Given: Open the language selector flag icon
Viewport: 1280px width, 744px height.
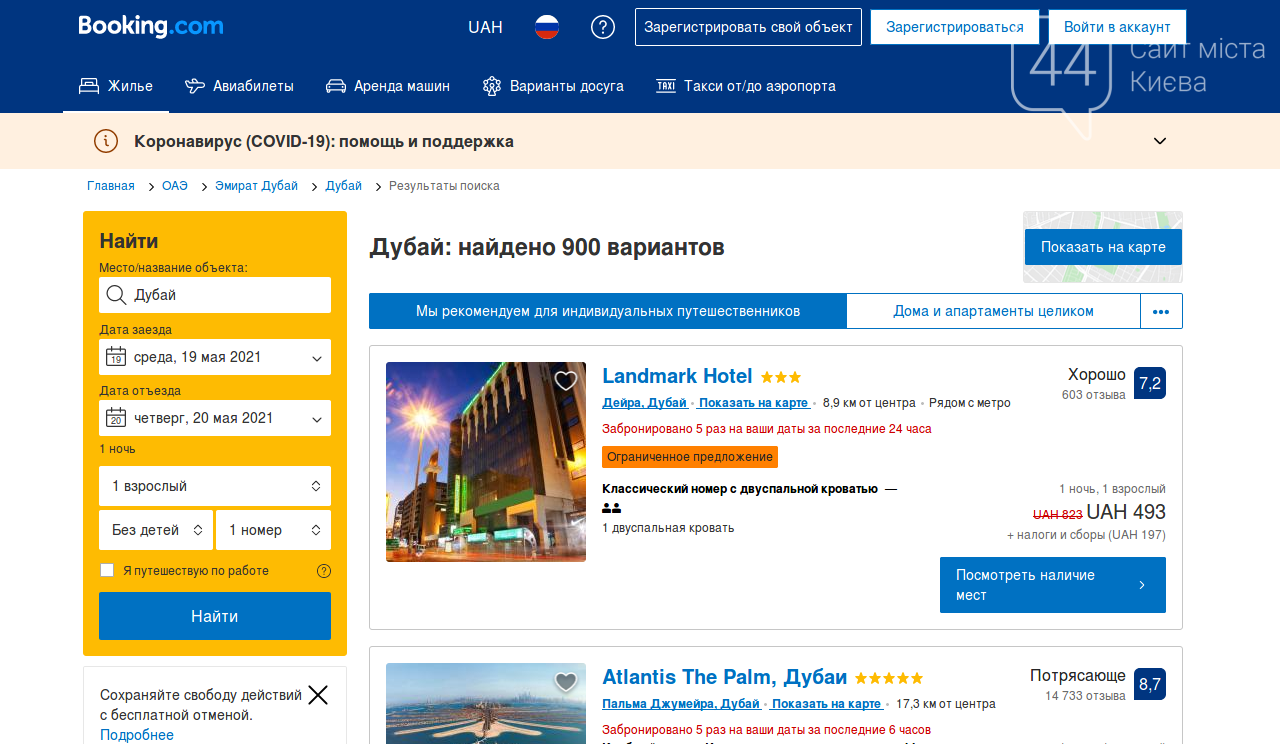Looking at the screenshot, I should pos(546,27).
